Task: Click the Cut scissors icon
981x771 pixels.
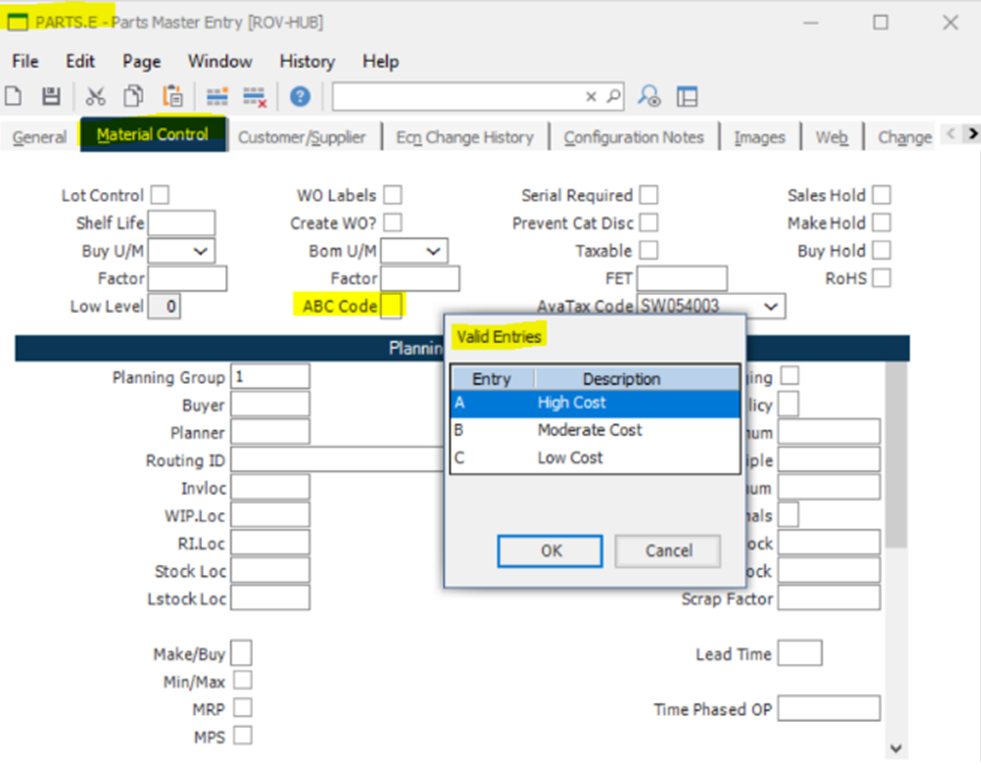Action: click(x=95, y=96)
